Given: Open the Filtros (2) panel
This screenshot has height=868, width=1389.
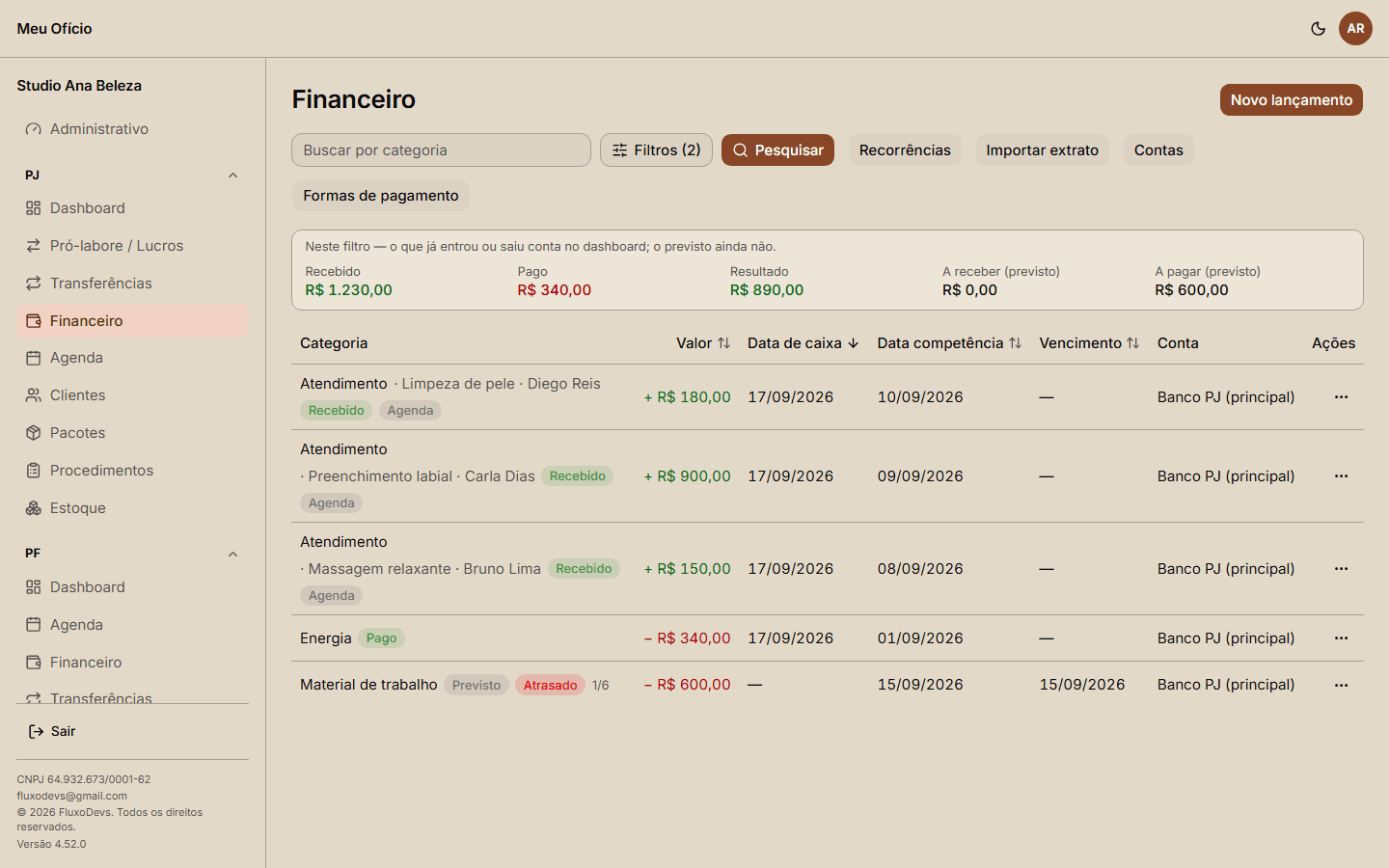Looking at the screenshot, I should pos(656,150).
